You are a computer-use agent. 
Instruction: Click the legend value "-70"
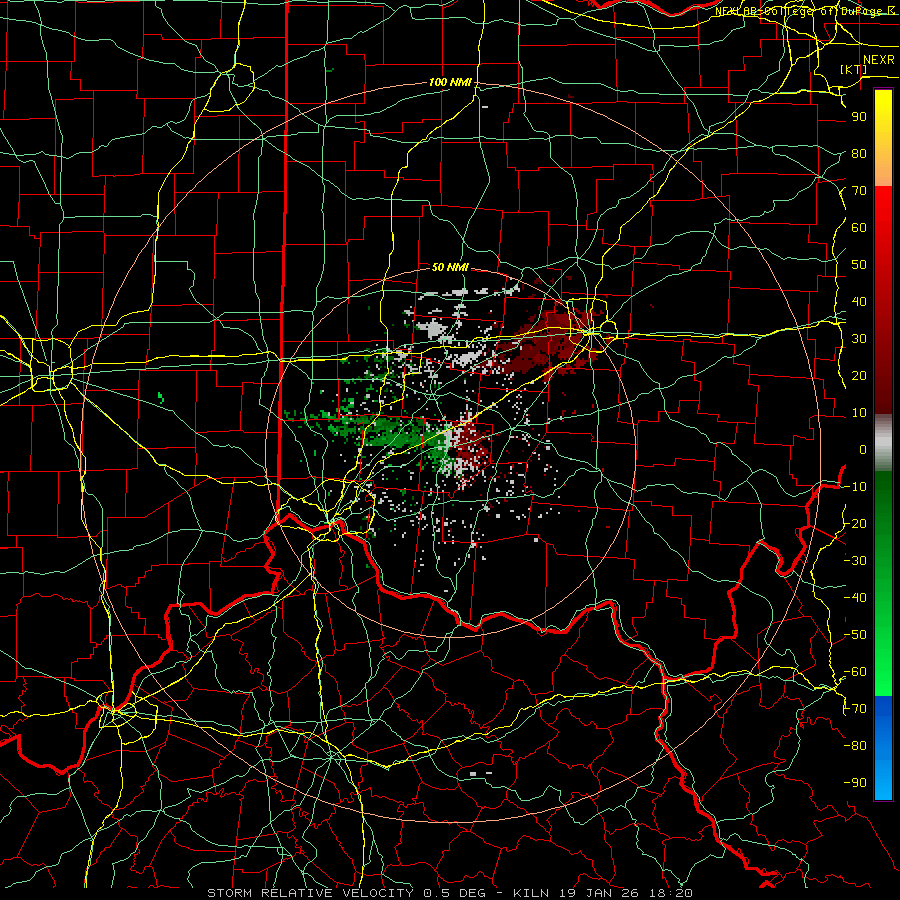point(855,709)
